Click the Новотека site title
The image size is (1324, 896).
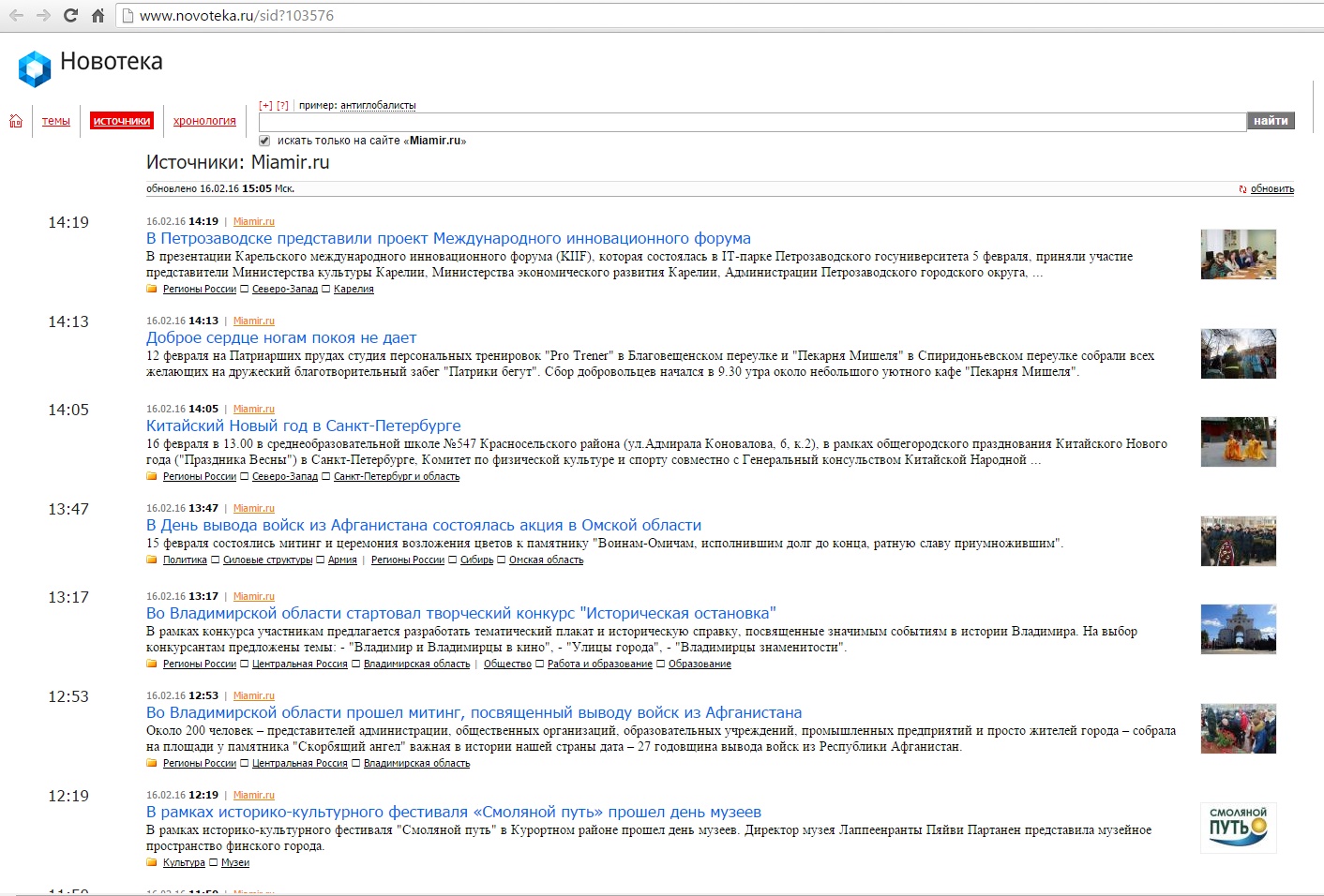pyautogui.click(x=112, y=62)
